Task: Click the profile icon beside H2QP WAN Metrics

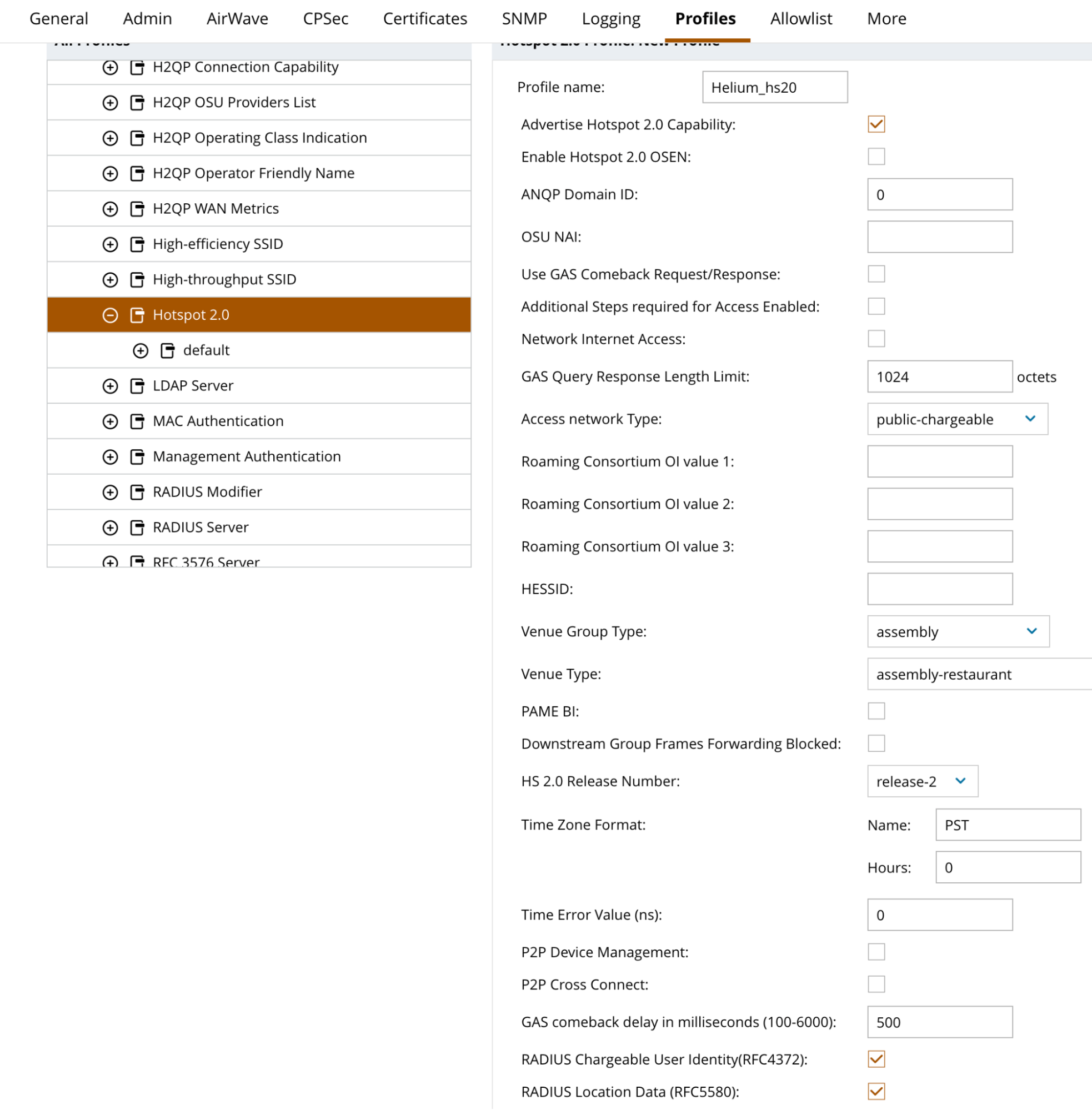Action: [137, 209]
